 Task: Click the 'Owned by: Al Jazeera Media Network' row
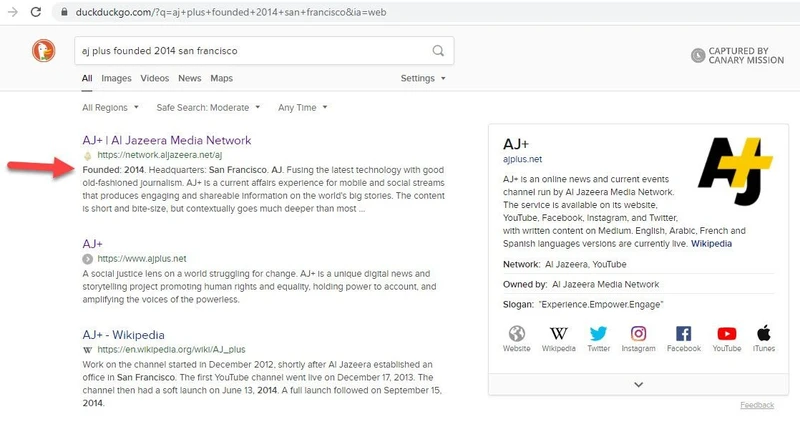(x=638, y=284)
